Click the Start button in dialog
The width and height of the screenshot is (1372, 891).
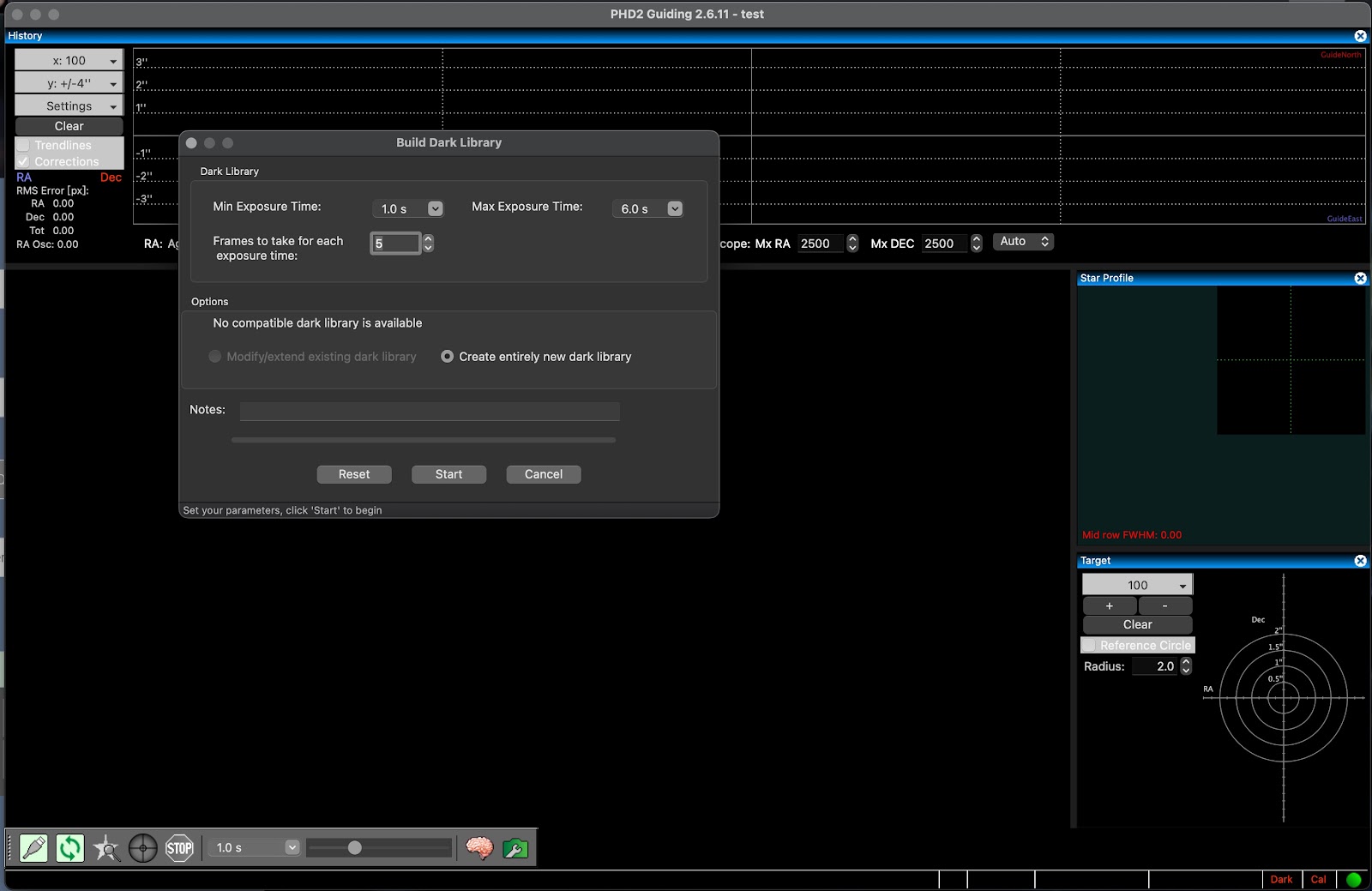point(448,474)
